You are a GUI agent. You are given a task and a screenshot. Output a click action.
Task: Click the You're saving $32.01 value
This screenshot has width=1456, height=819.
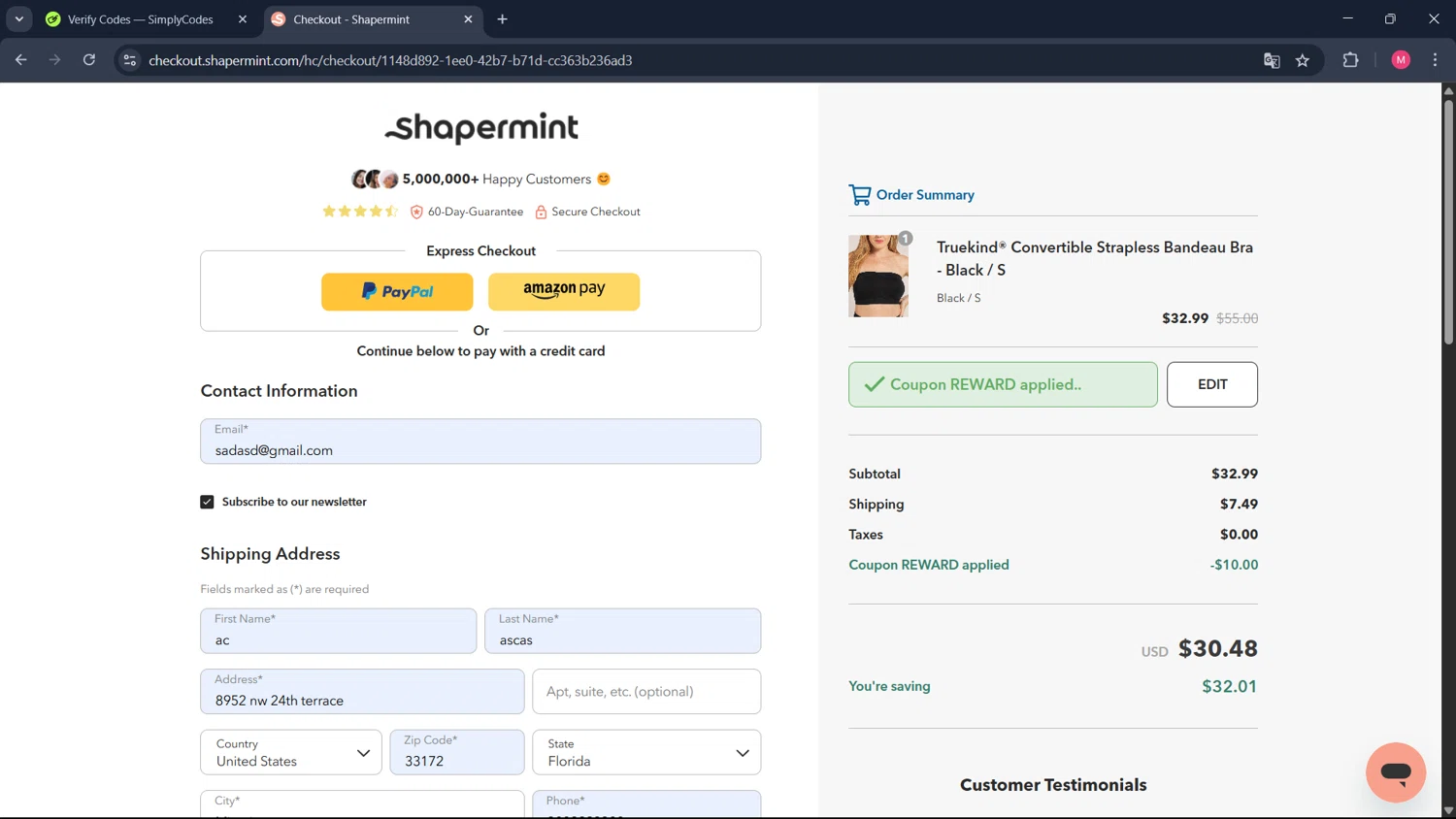1230,686
